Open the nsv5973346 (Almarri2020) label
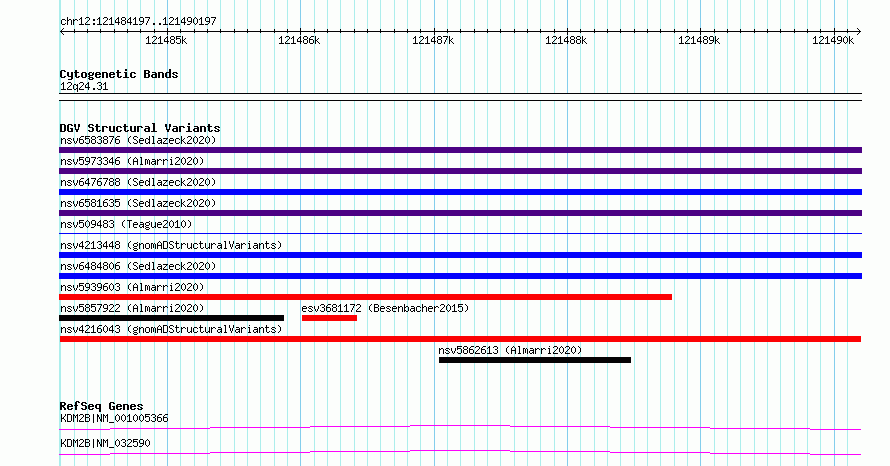This screenshot has height=466, width=890. [132, 161]
